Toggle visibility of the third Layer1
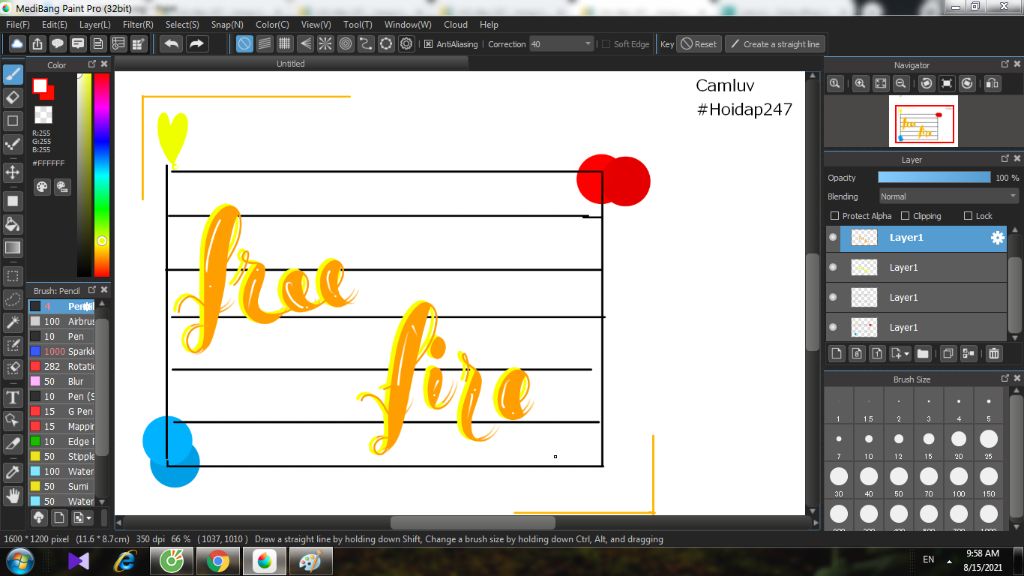 coord(833,297)
